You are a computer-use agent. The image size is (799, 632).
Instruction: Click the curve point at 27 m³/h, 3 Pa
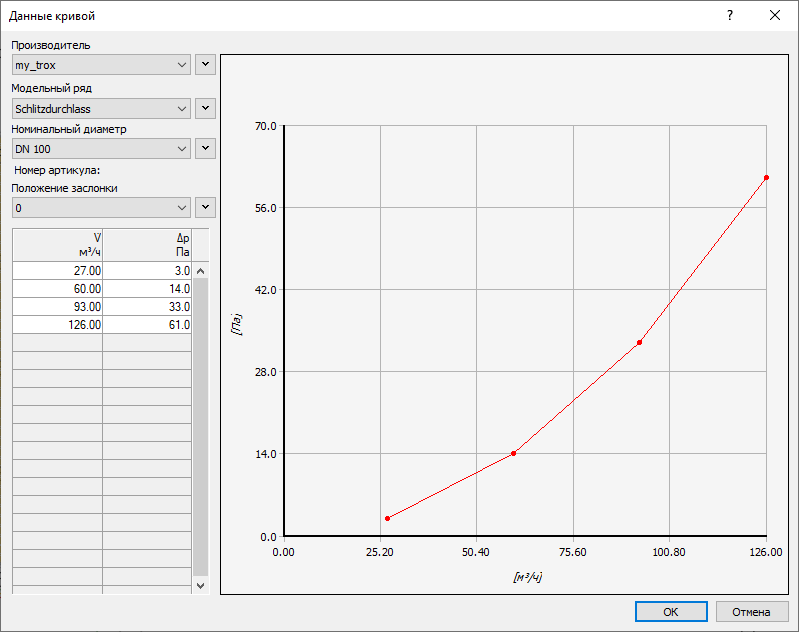388,518
